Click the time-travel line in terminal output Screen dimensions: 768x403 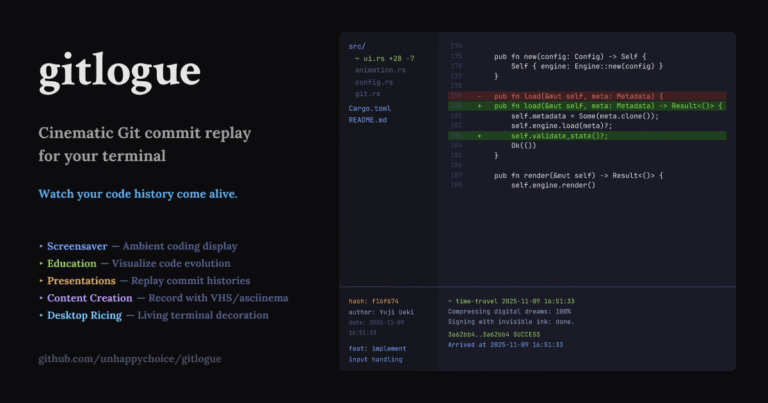505,301
